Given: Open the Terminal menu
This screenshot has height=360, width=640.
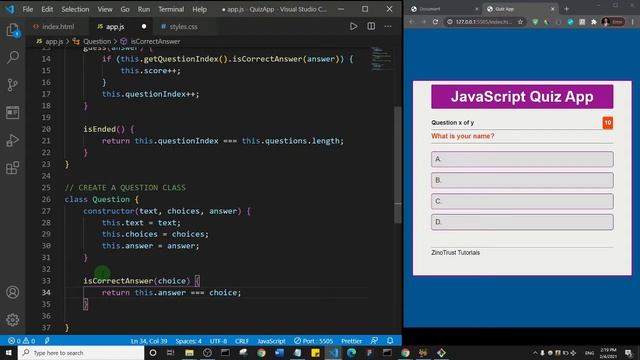Looking at the screenshot, I should click(x=171, y=9).
